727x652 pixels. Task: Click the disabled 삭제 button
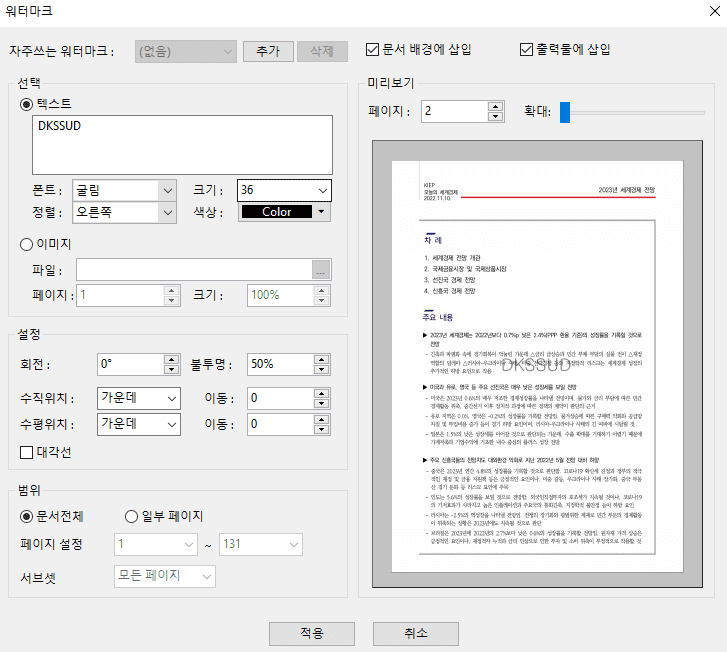coord(322,51)
